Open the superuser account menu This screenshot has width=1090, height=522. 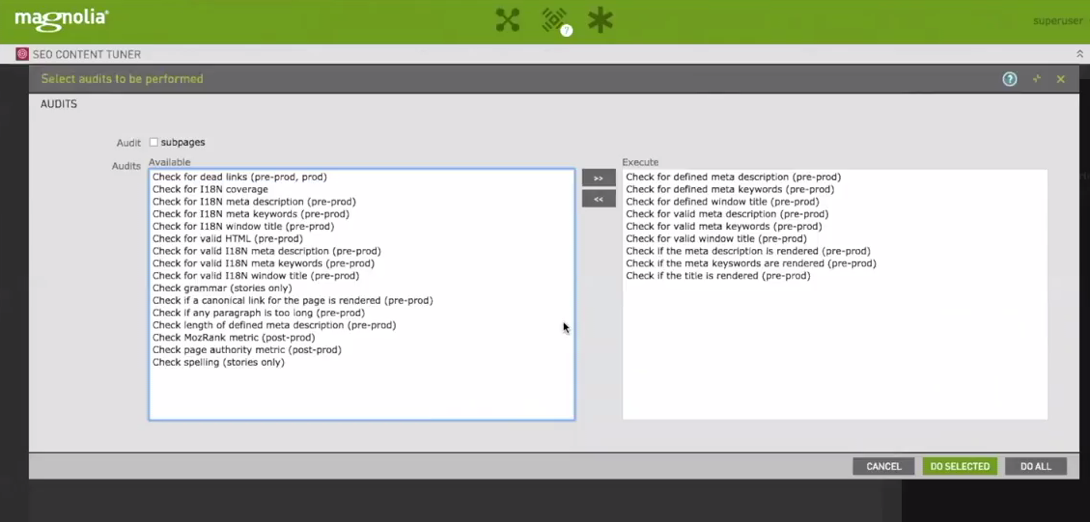coord(1057,21)
